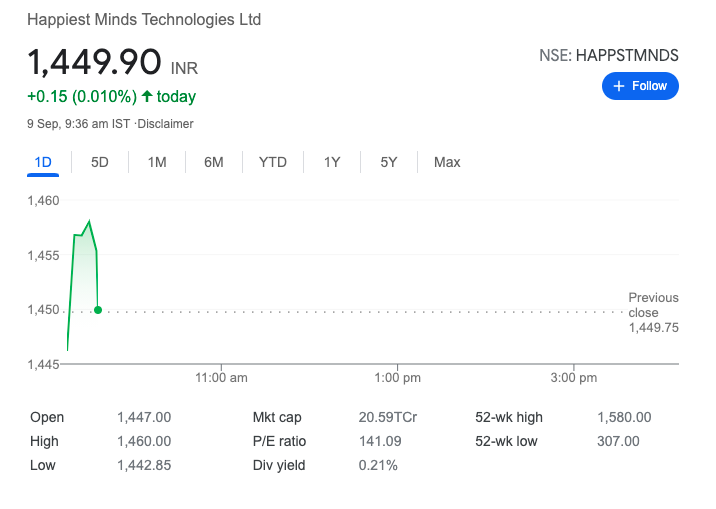
Task: Click the INR currency label
Action: click(184, 68)
